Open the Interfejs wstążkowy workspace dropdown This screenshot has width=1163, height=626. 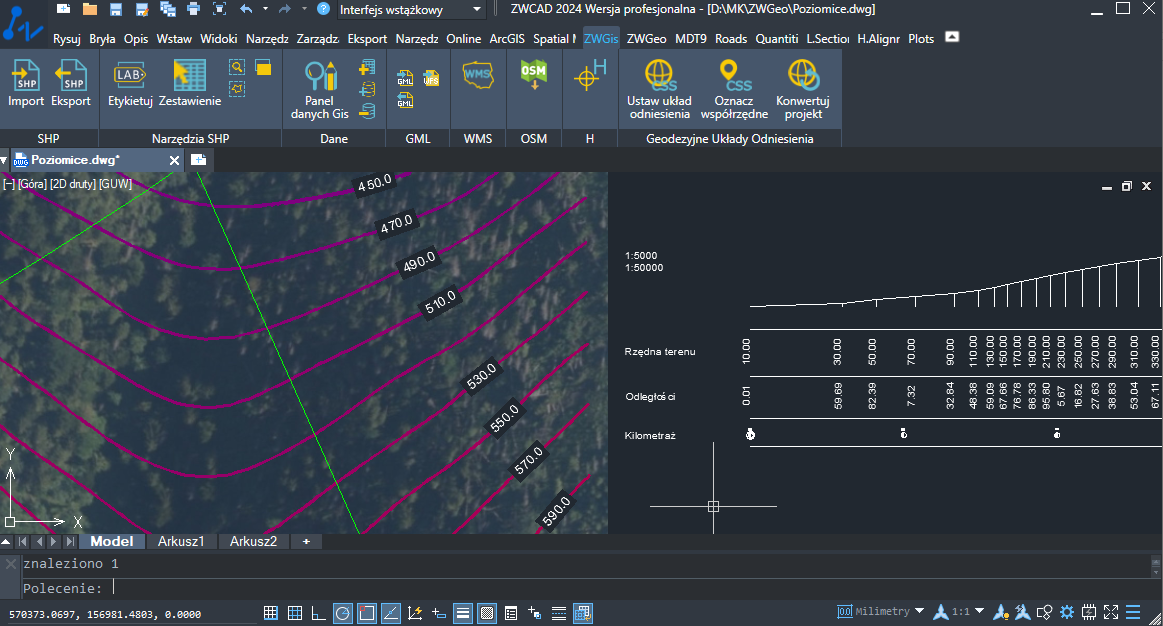click(410, 10)
